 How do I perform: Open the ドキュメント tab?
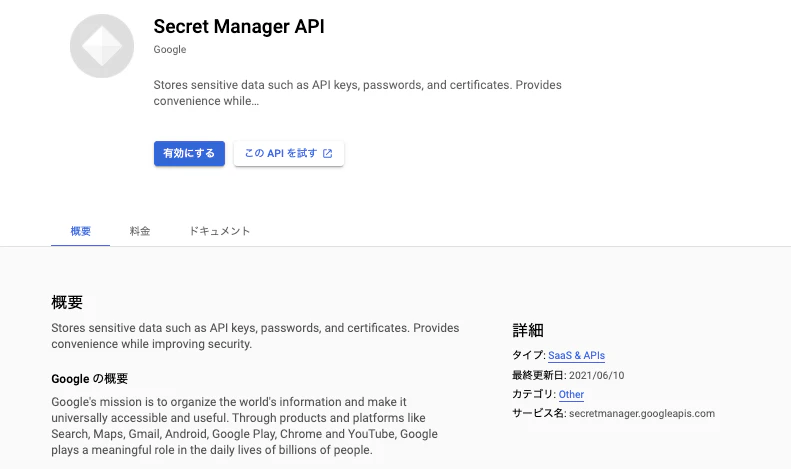pos(219,231)
